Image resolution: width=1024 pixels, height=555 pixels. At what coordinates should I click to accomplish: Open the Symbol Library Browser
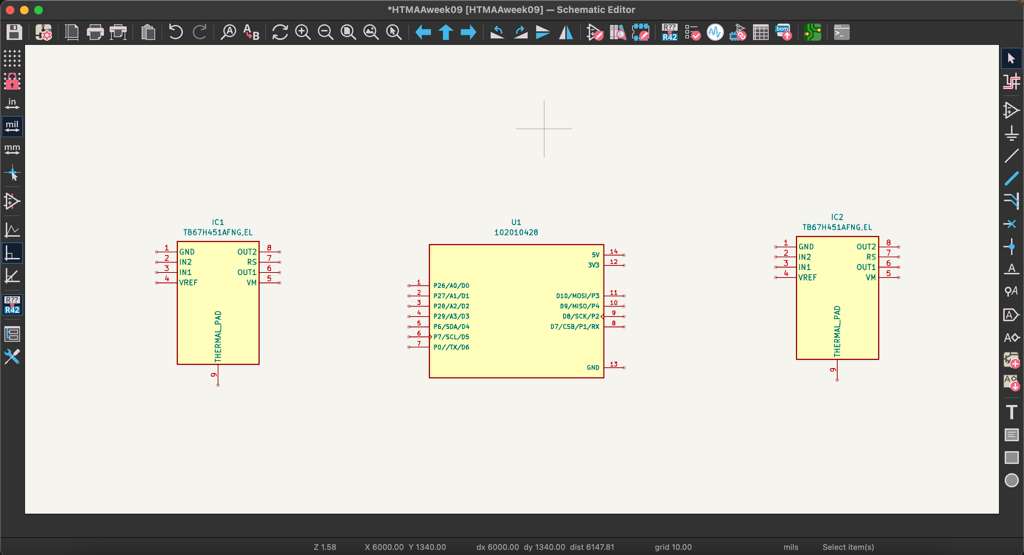[618, 32]
